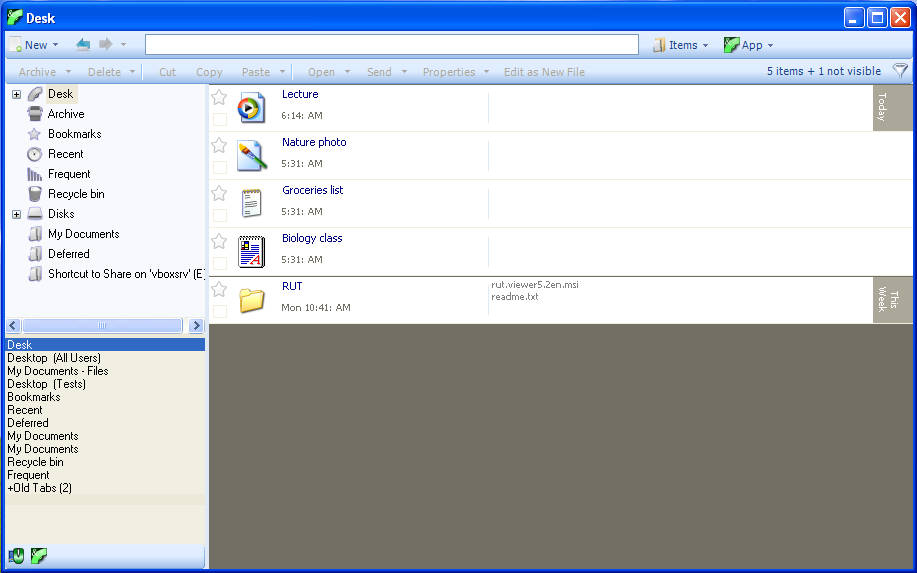Tick the checkbox for Groceries list
Image resolution: width=917 pixels, height=573 pixels.
point(220,215)
